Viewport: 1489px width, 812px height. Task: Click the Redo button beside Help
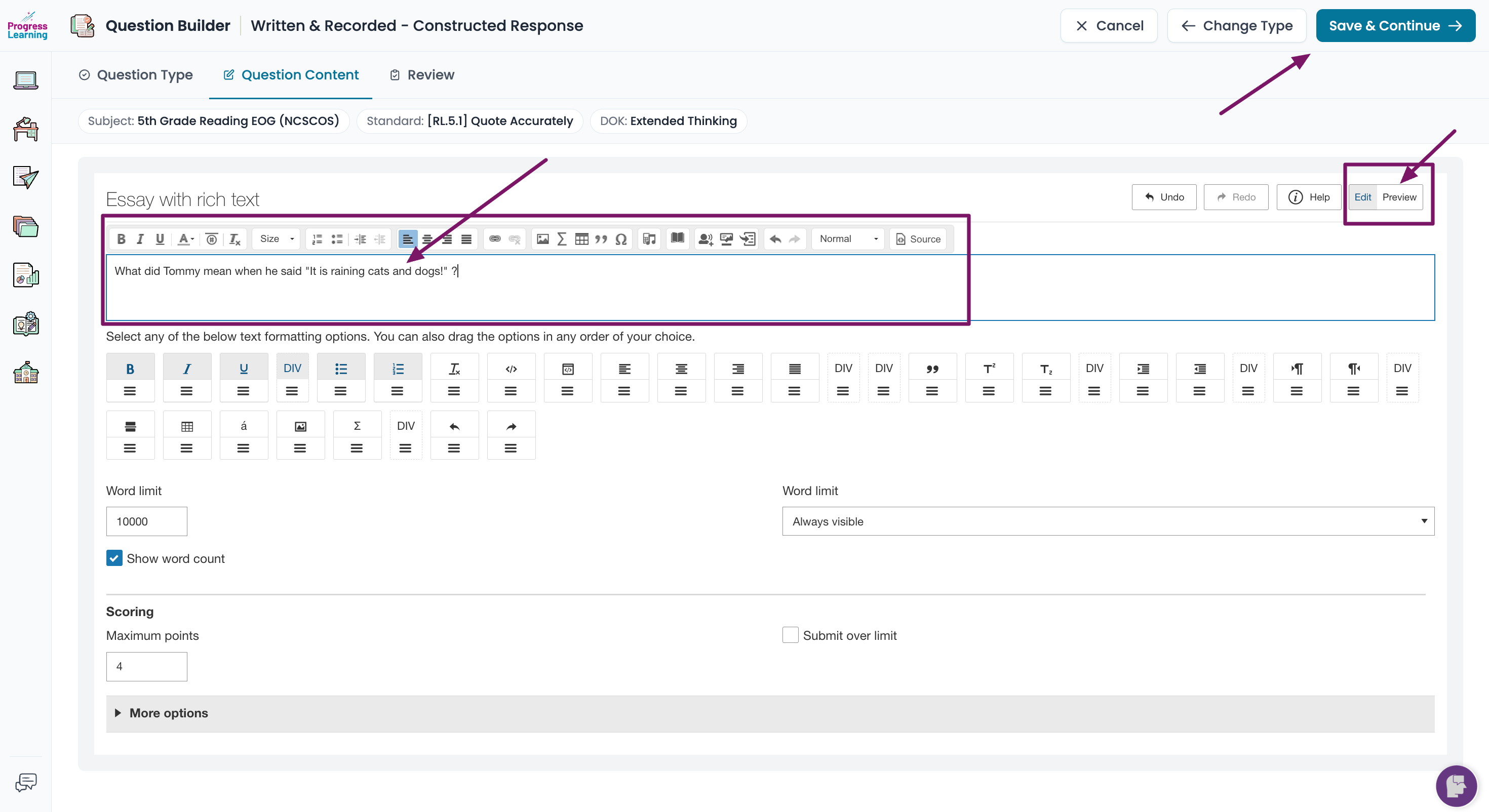1236,197
